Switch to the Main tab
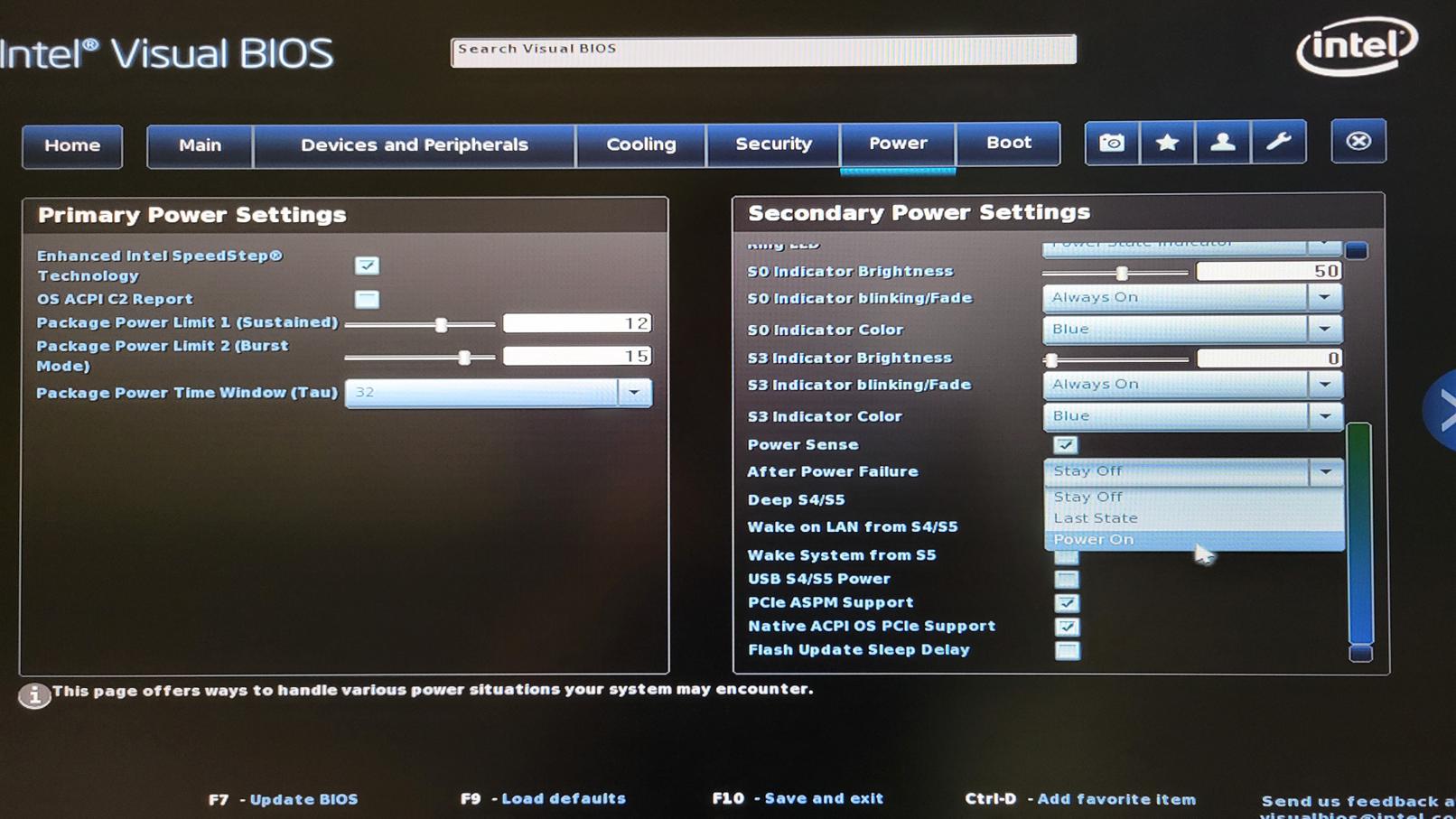Screen dimensions: 1456x819 tap(200, 145)
